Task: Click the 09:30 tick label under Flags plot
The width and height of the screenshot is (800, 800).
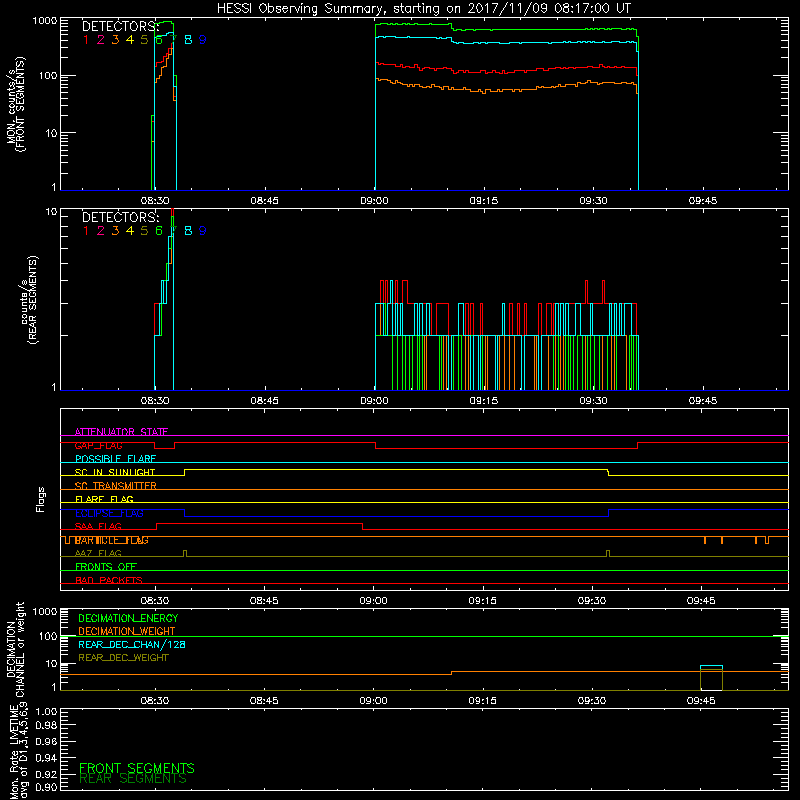Action: coord(592,601)
